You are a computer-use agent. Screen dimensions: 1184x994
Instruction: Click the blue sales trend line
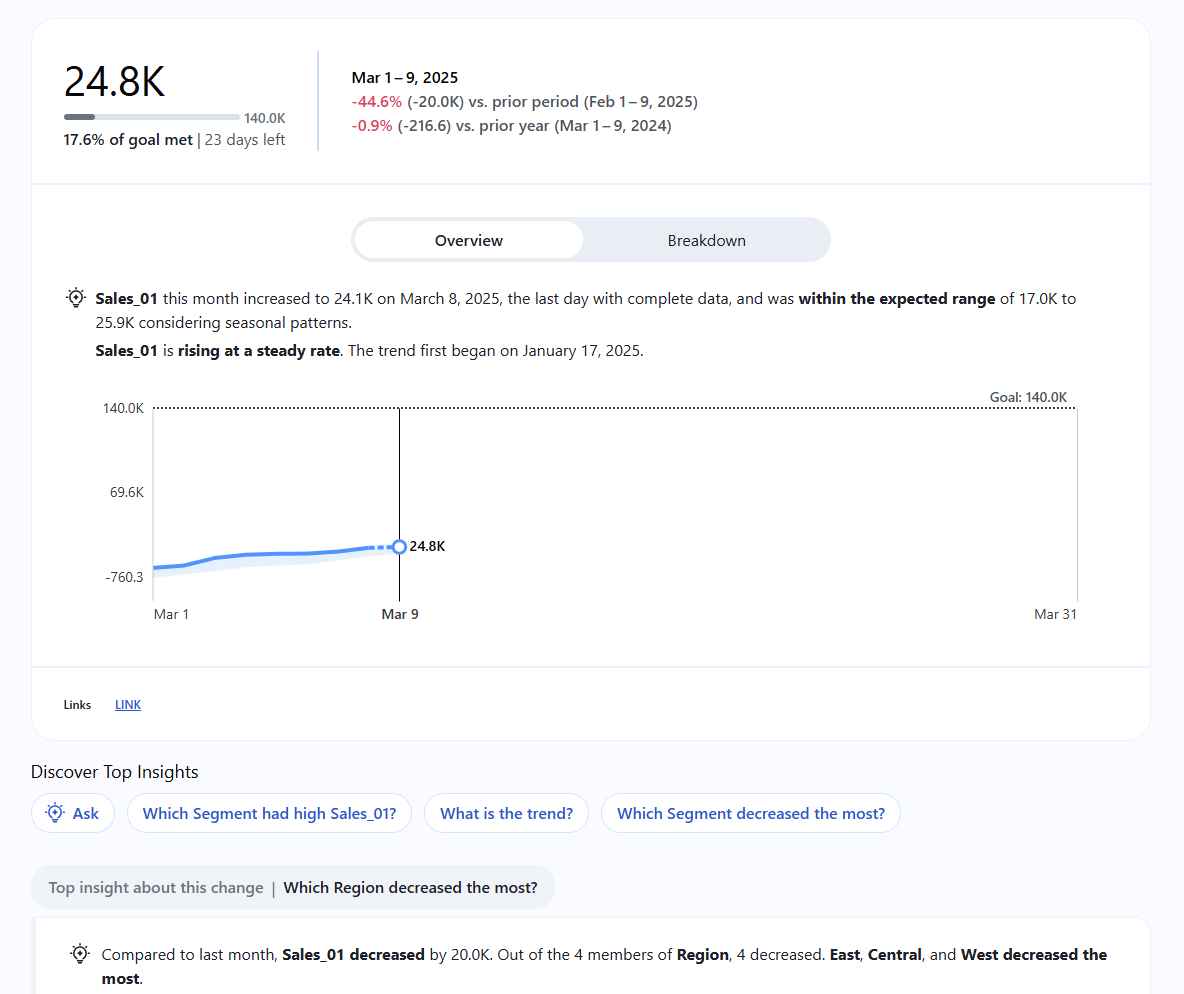point(276,554)
